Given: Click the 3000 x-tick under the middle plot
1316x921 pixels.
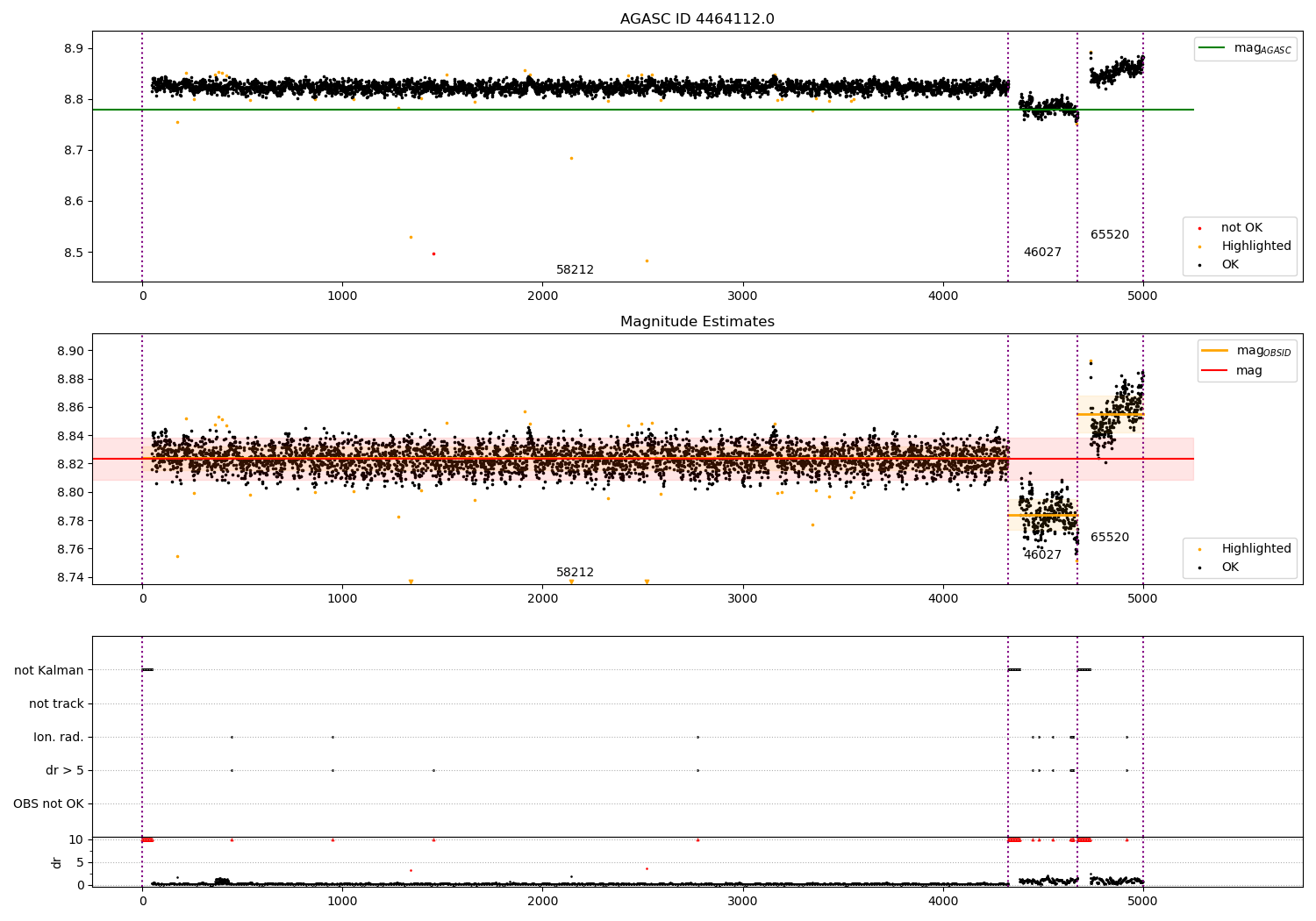Looking at the screenshot, I should point(742,599).
